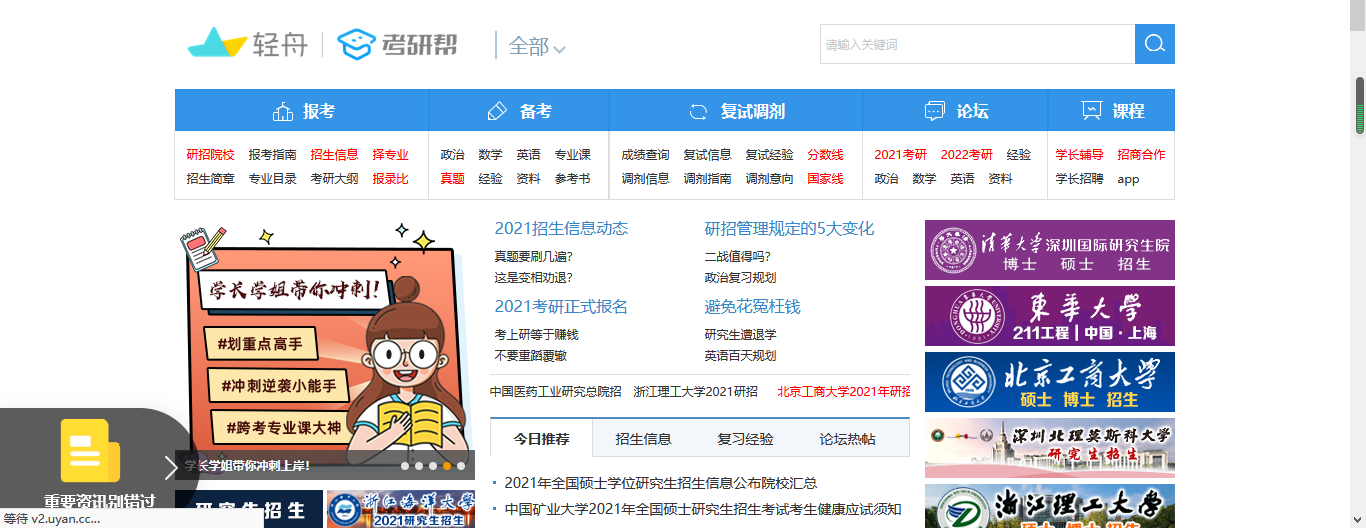Open the 报考指南 link
The width and height of the screenshot is (1366, 528).
coord(272,155)
